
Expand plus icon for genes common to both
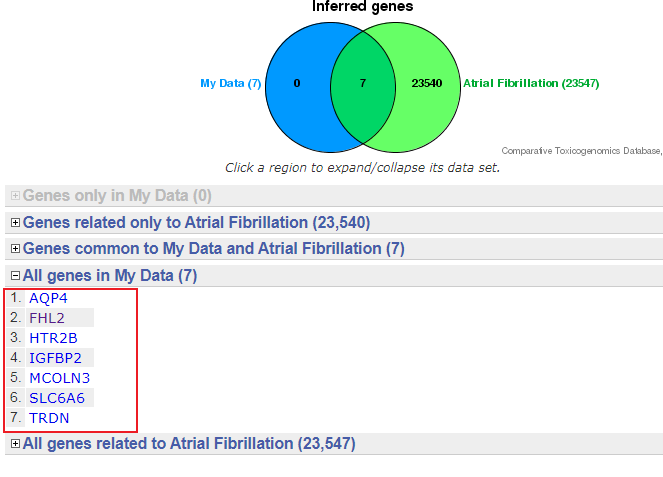(x=15, y=248)
